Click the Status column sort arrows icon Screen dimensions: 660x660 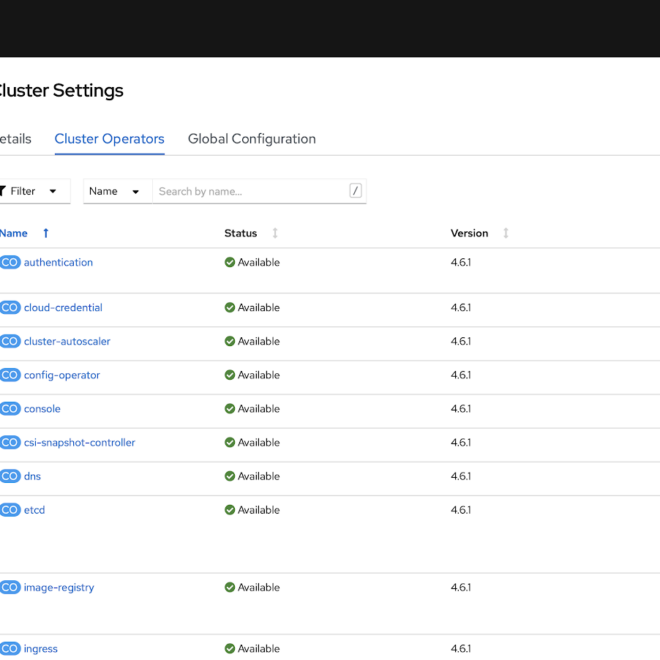(x=275, y=233)
